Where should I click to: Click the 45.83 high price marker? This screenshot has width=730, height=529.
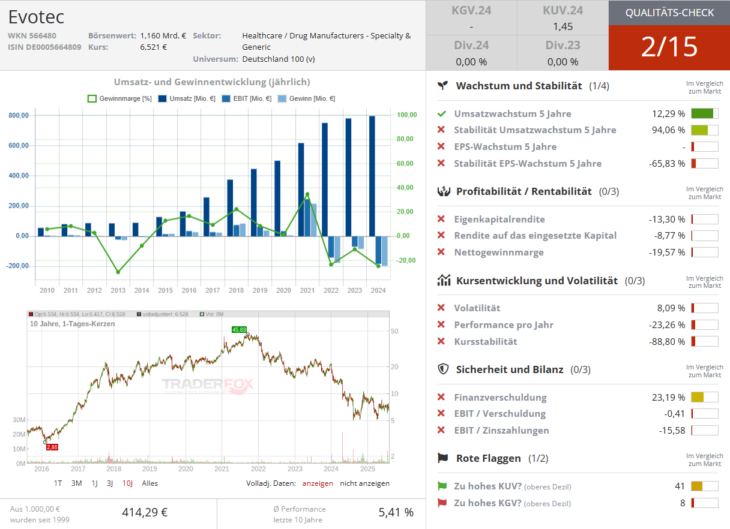click(x=239, y=330)
